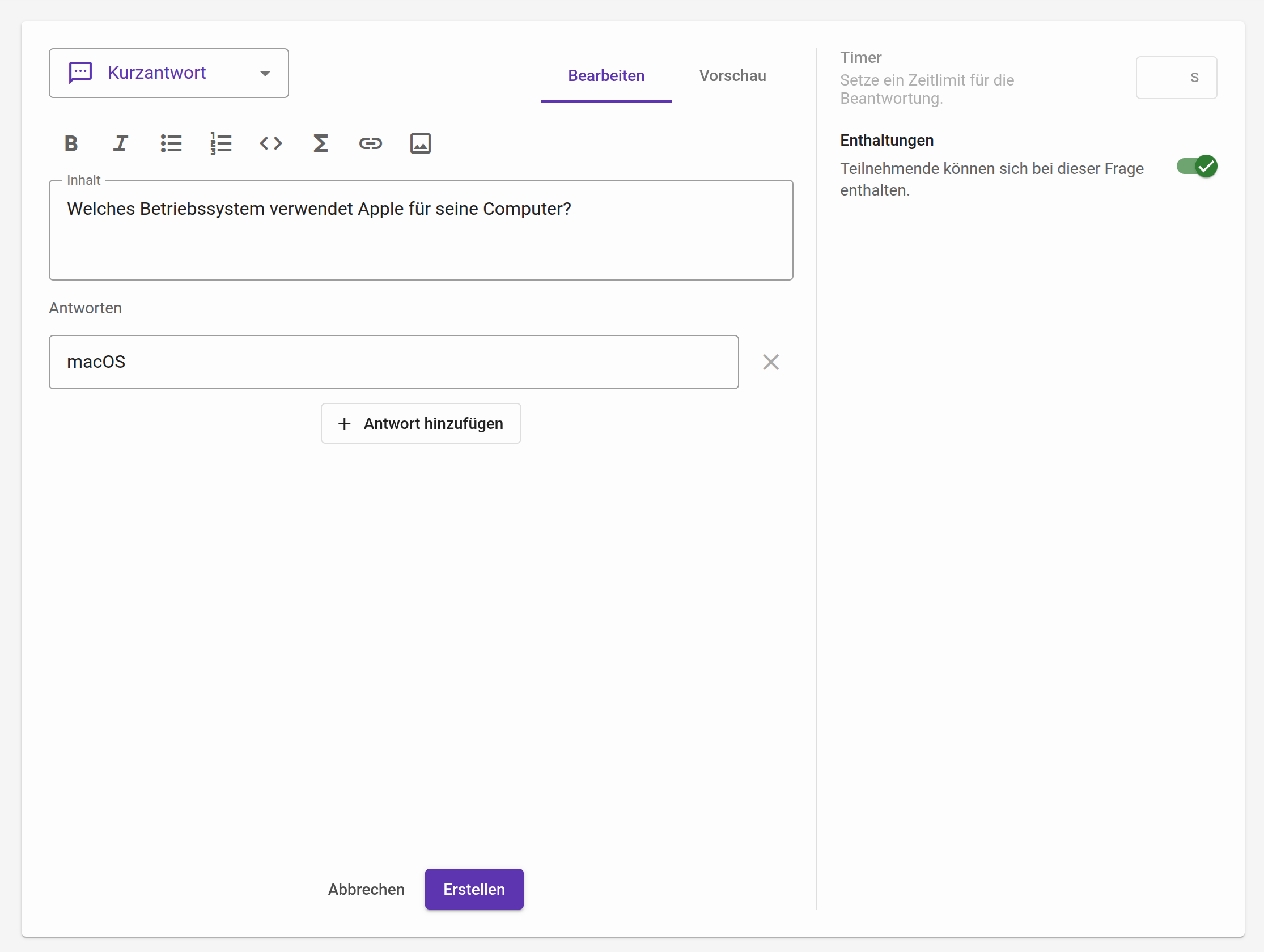Click Antwort hinzufügen button
The height and width of the screenshot is (952, 1264).
421,423
